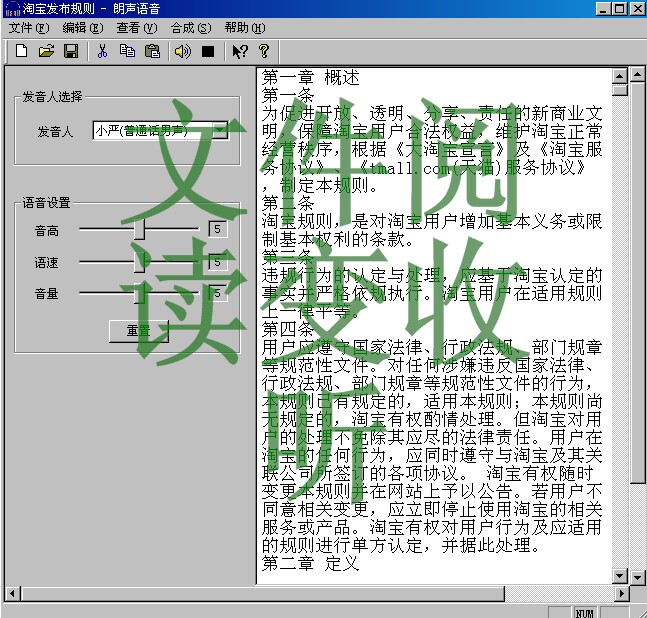Copy text using the copy icon

[x=127, y=51]
